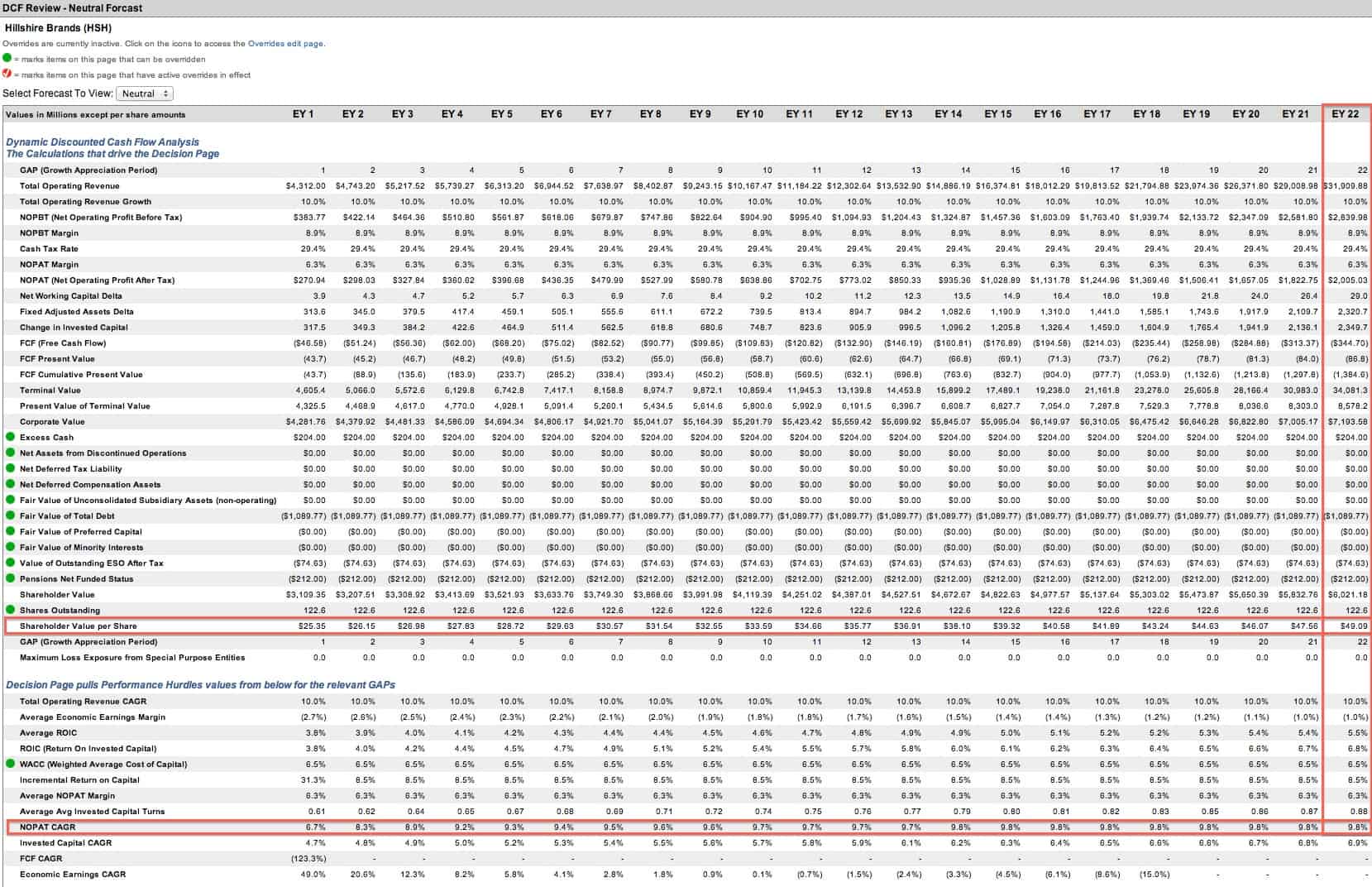
Task: Click the EY 1 column header
Action: pos(304,114)
